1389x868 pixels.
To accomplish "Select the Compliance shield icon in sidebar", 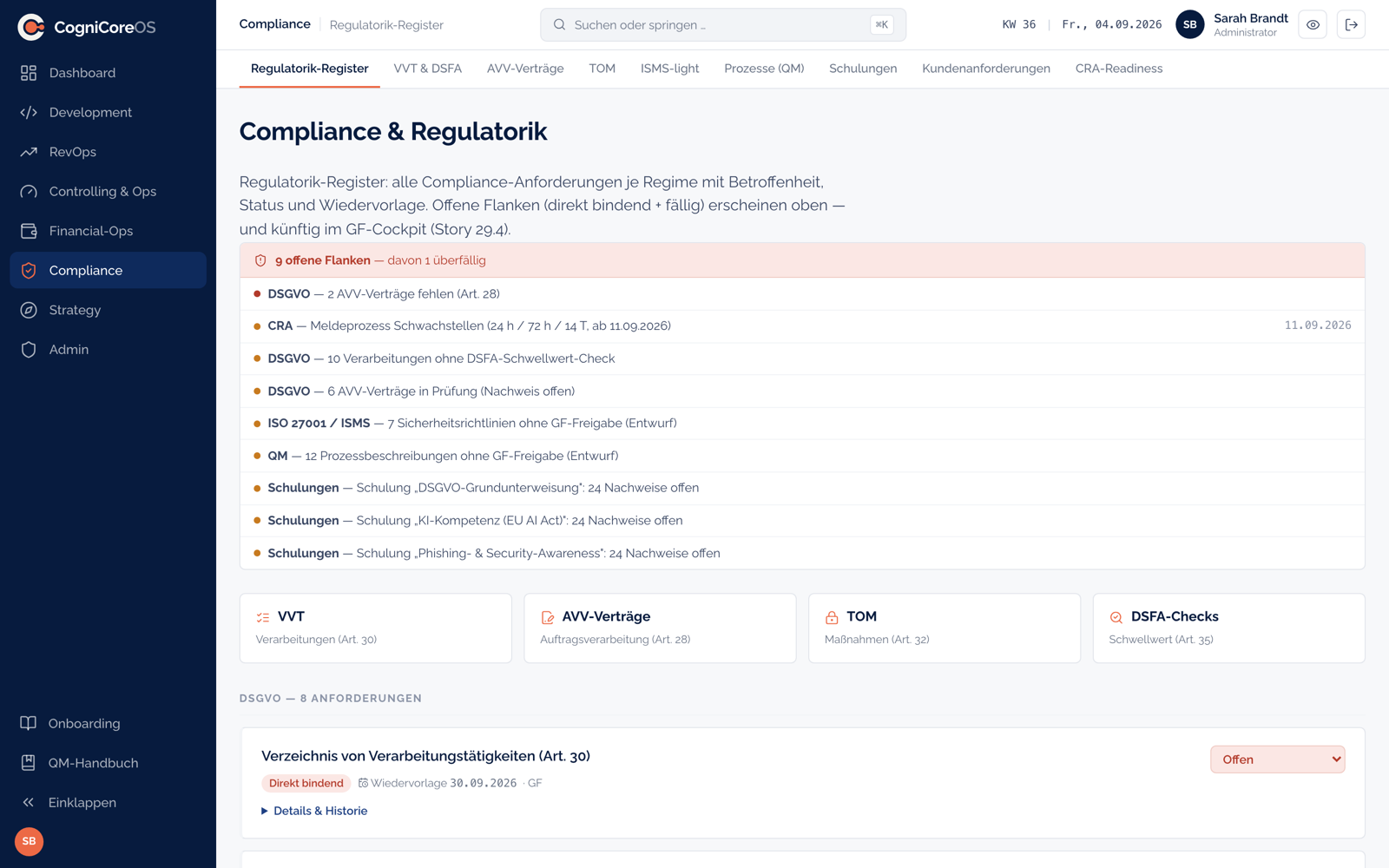I will 29,271.
